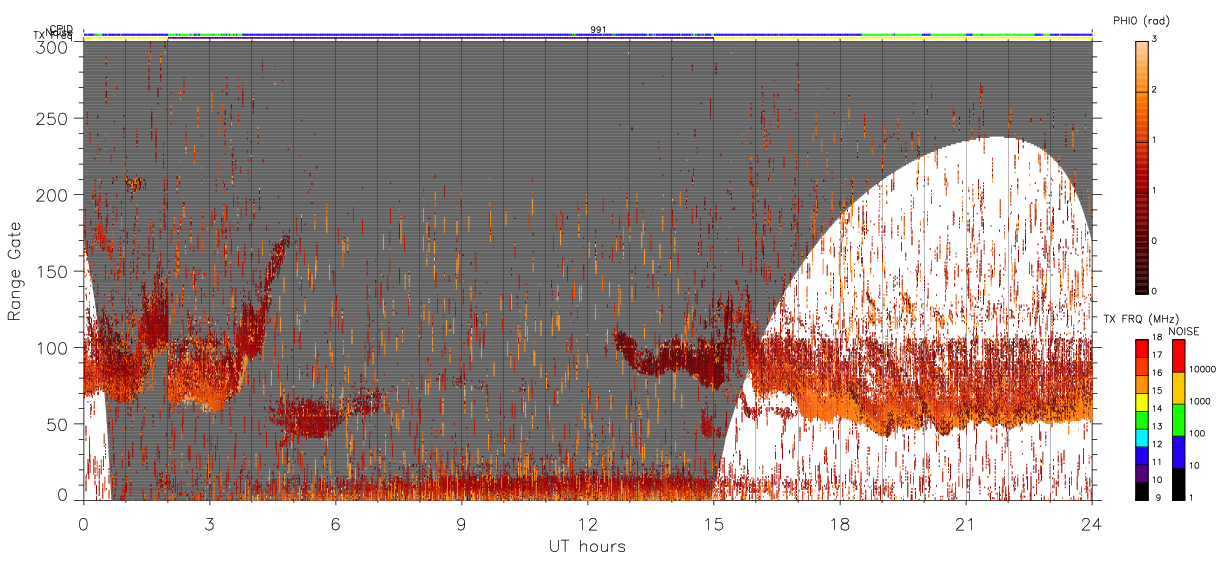Click x-axis tick label '15'

pos(713,524)
